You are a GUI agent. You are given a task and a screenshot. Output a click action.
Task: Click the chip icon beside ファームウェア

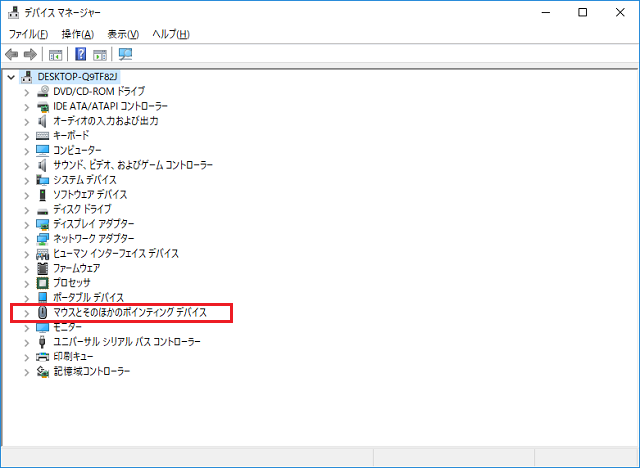coord(42,268)
